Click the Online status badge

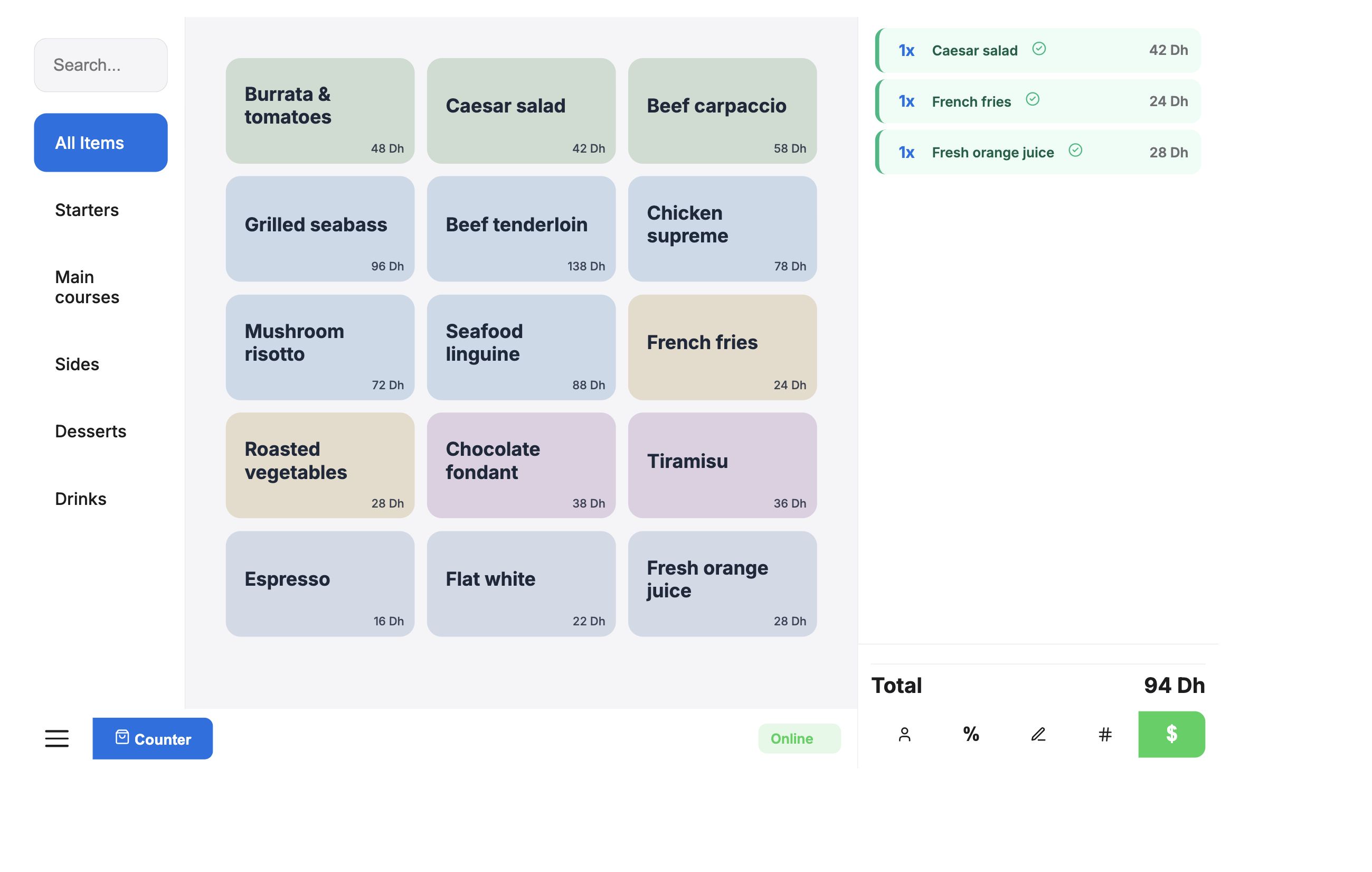[799, 738]
